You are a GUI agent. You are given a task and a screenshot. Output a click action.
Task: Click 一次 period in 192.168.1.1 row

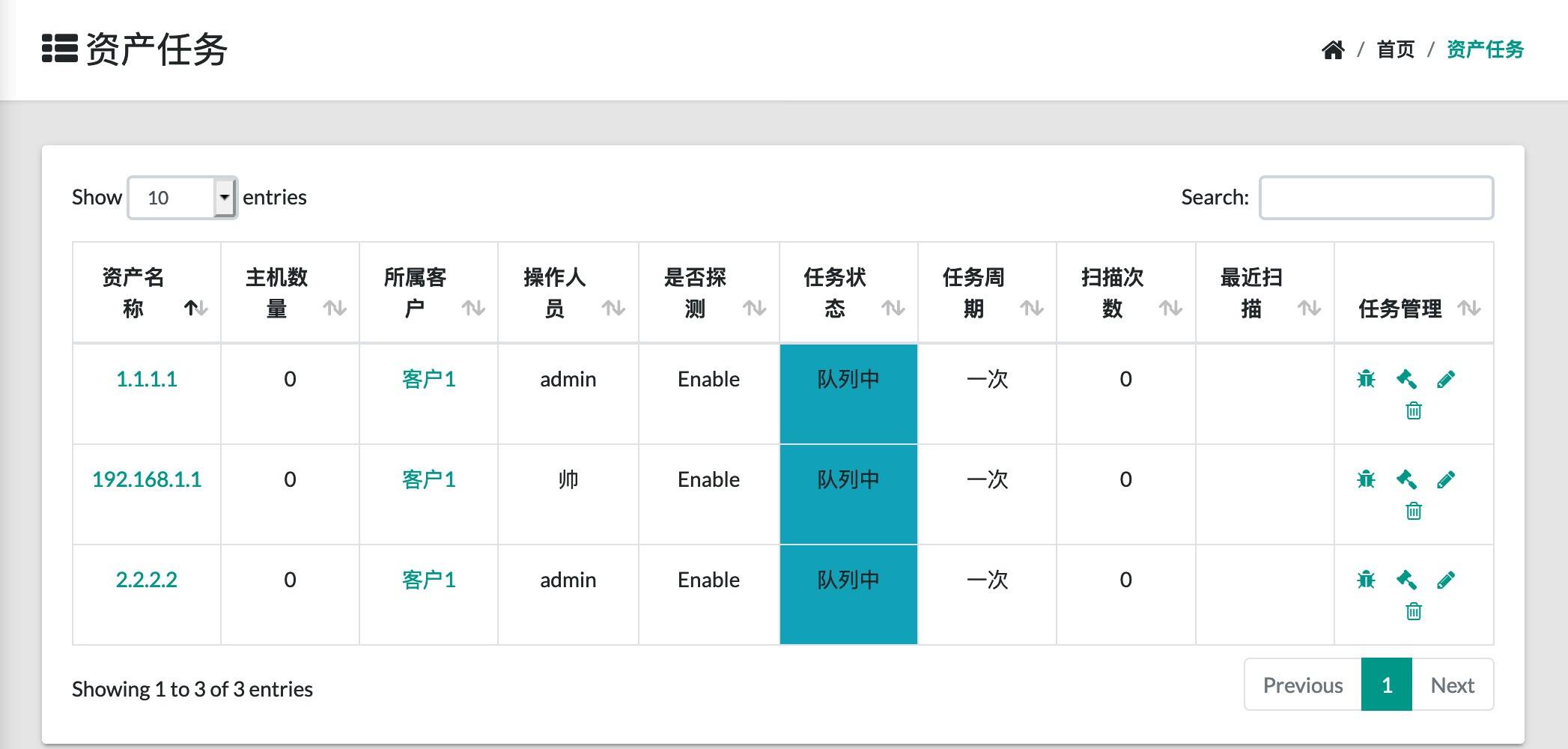[x=987, y=479]
